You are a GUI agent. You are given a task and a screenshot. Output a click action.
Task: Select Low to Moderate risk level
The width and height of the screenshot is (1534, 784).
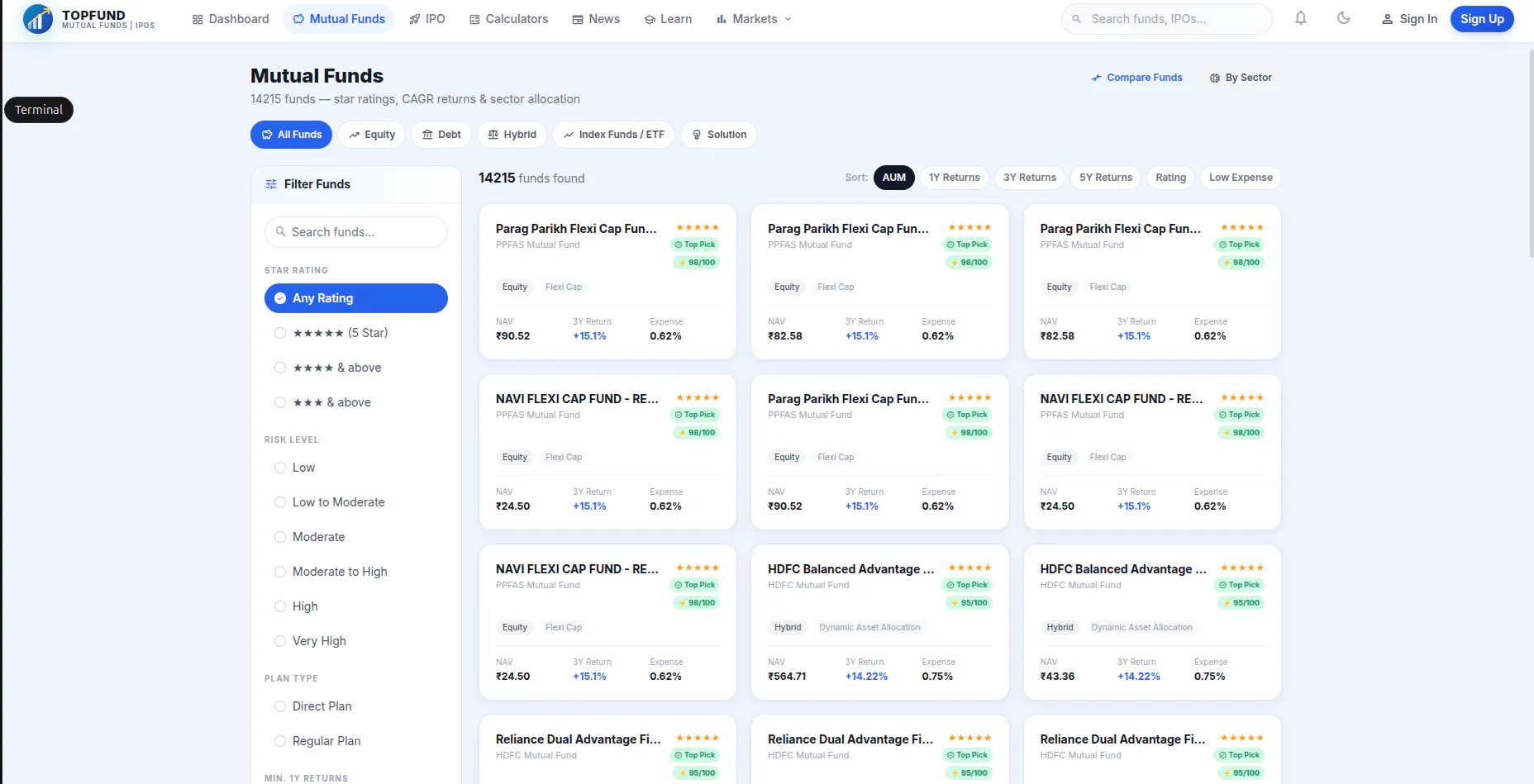pos(356,502)
